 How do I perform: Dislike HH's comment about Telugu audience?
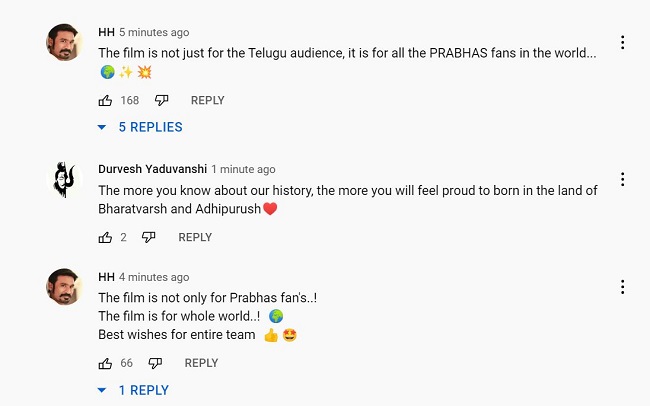[x=161, y=100]
